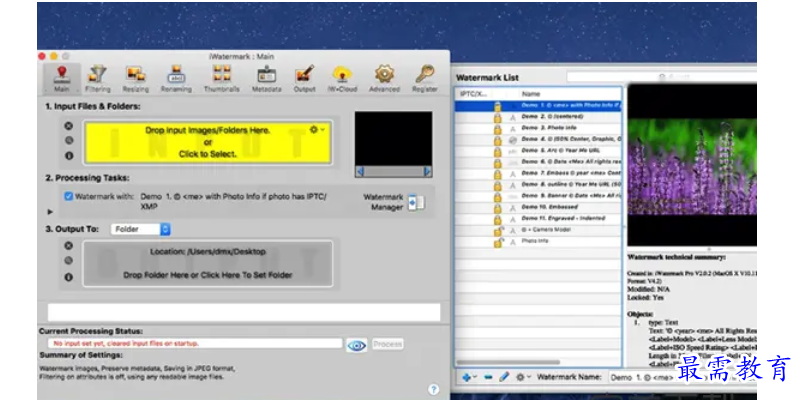This screenshot has width=799, height=400.
Task: Click the gray middle icon beside the input area
Action: (69, 141)
